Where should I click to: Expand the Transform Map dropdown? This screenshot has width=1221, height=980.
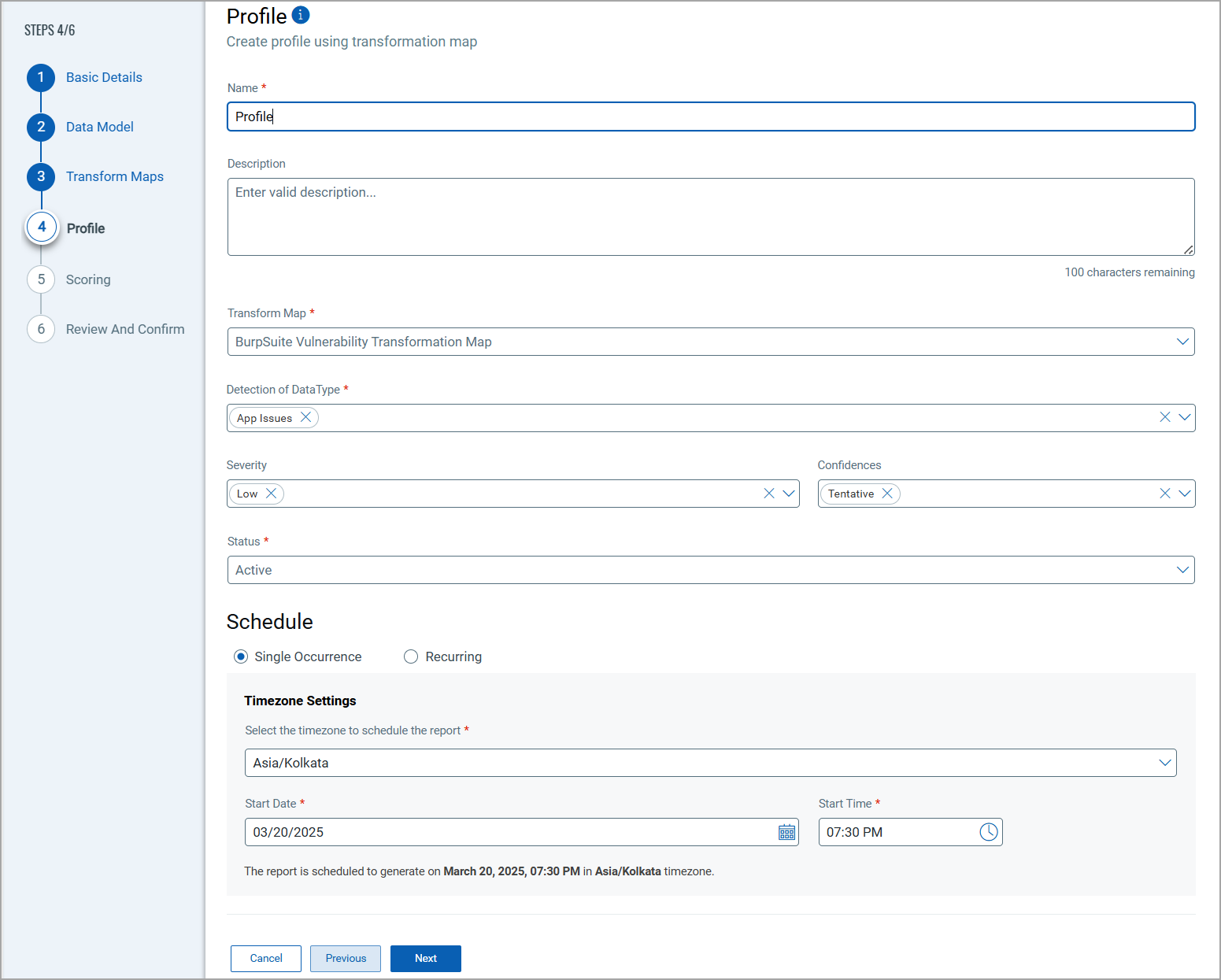(1182, 342)
